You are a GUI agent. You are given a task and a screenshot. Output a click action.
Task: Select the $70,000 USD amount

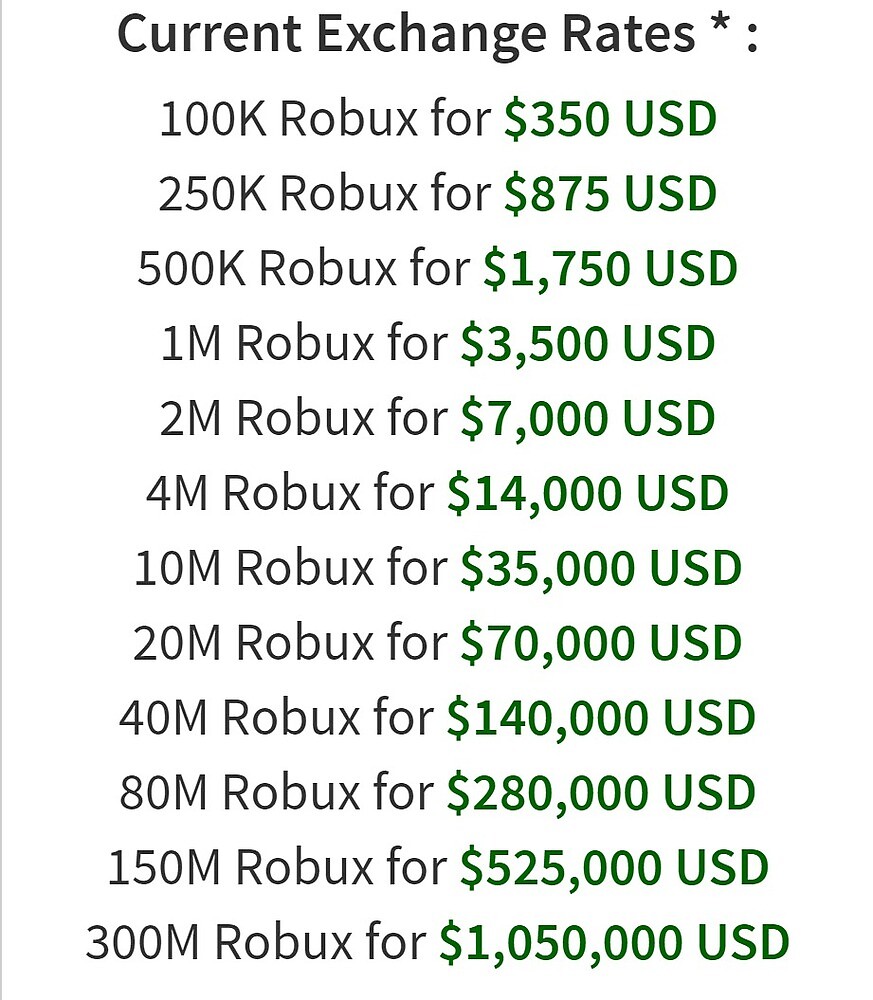pyautogui.click(x=600, y=644)
